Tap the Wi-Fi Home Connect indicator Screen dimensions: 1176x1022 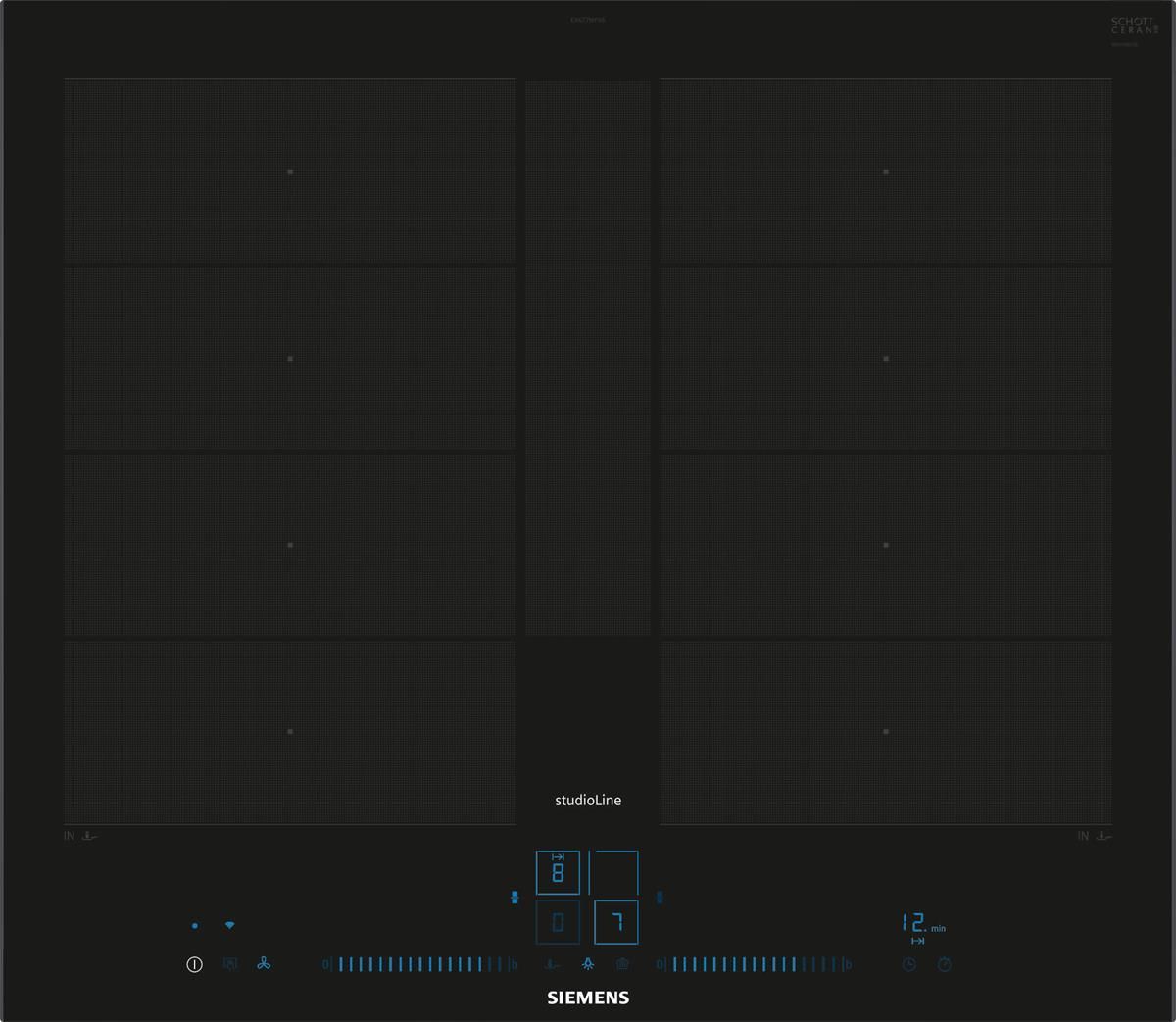point(230,925)
